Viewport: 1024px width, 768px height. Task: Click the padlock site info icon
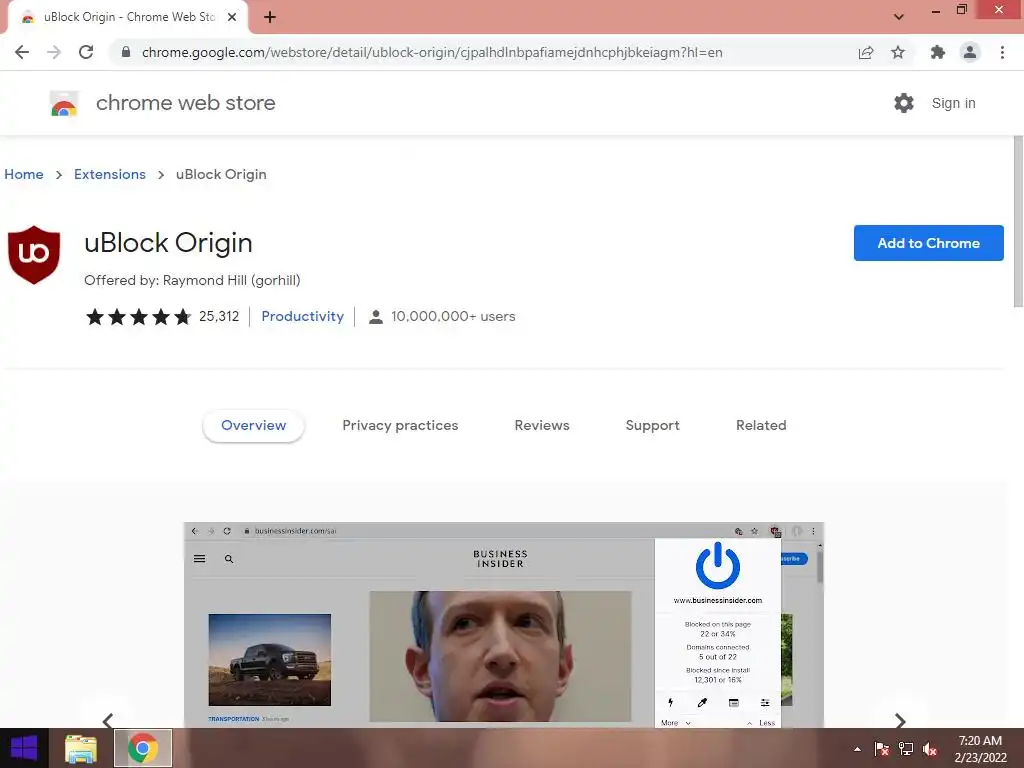click(125, 52)
